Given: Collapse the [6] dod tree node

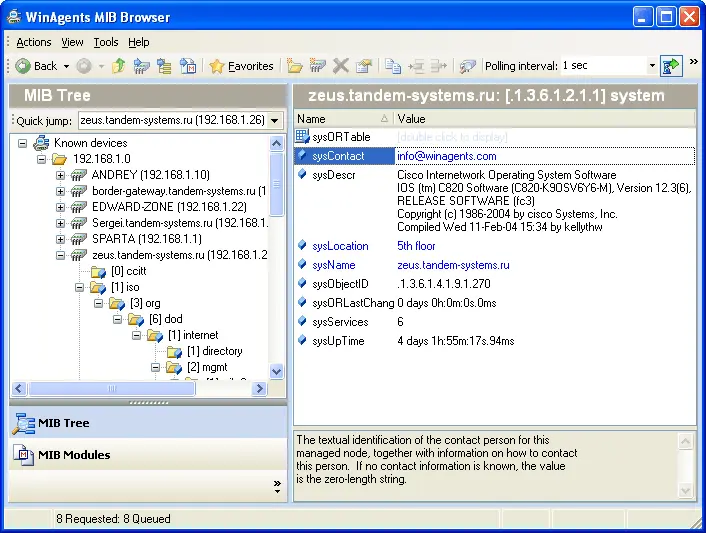Looking at the screenshot, I should coord(118,319).
